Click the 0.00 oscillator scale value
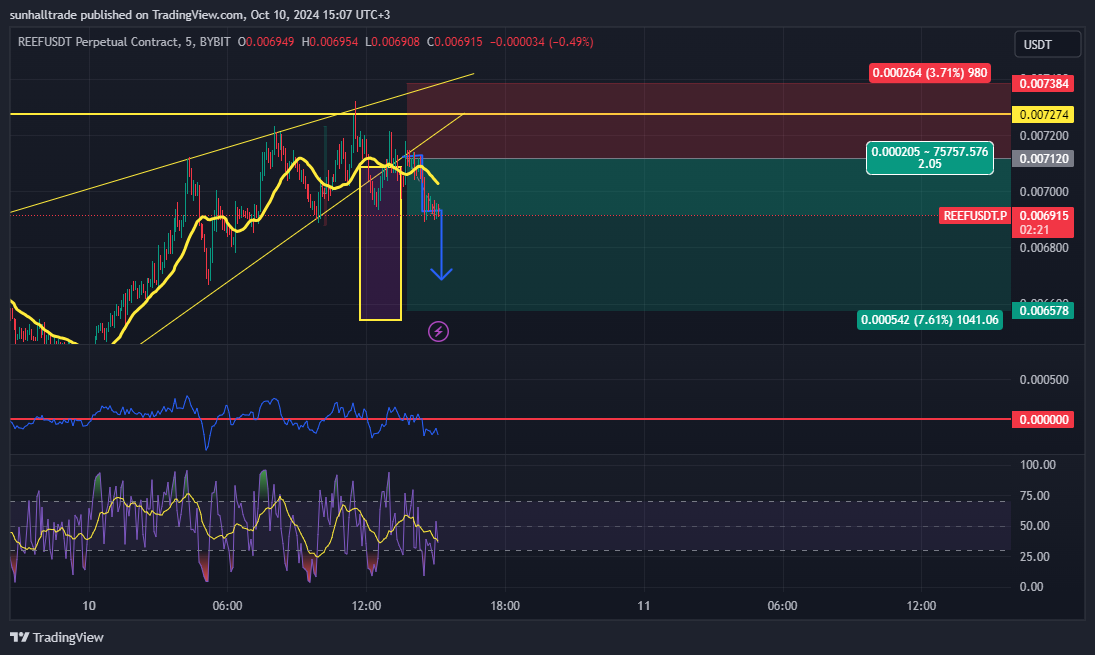1095x655 pixels. tap(1031, 587)
